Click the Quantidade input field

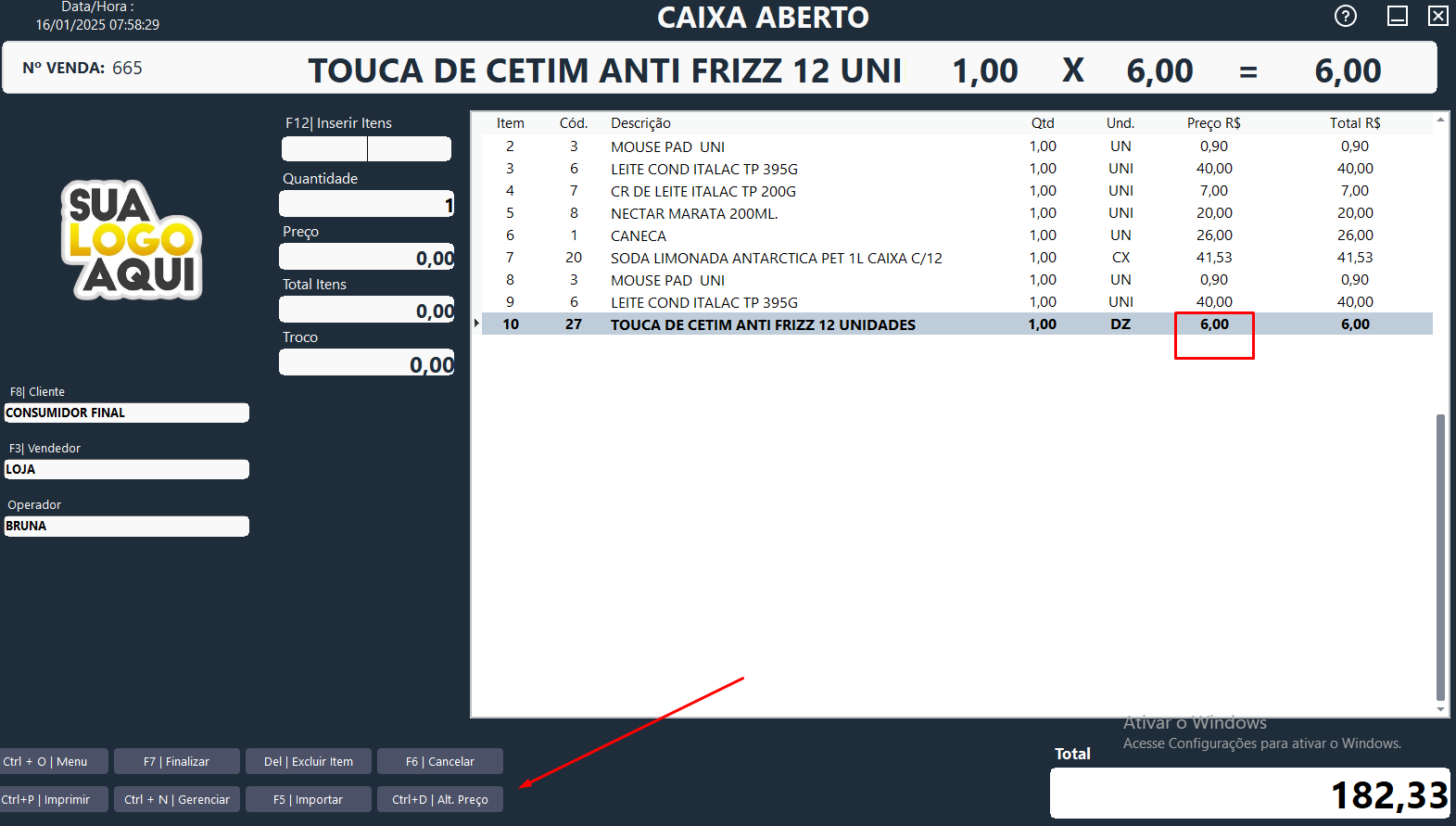[x=367, y=204]
